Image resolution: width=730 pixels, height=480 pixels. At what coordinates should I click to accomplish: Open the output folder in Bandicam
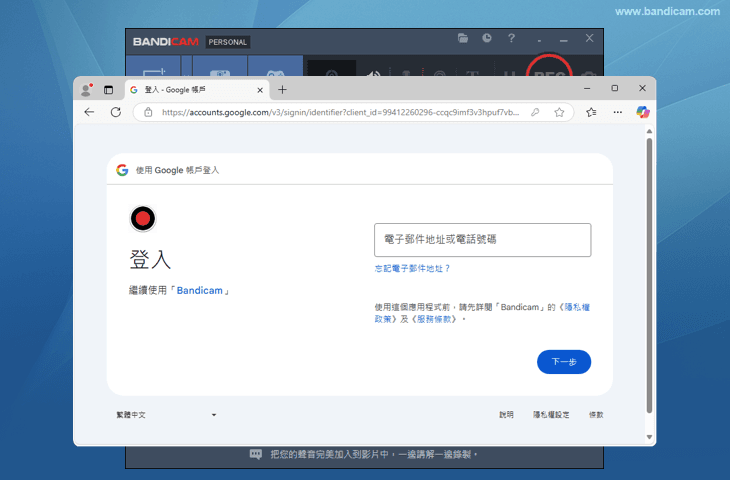coord(463,38)
